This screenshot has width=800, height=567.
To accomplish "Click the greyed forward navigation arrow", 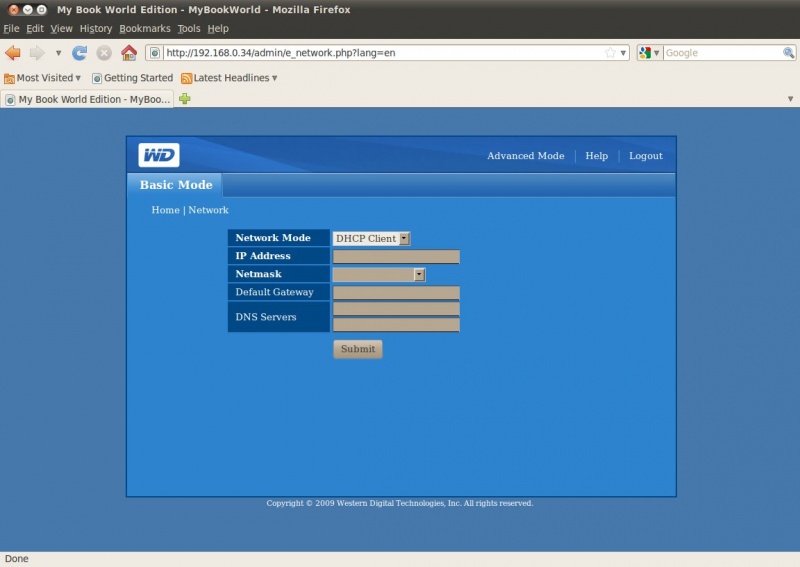I will 37,53.
